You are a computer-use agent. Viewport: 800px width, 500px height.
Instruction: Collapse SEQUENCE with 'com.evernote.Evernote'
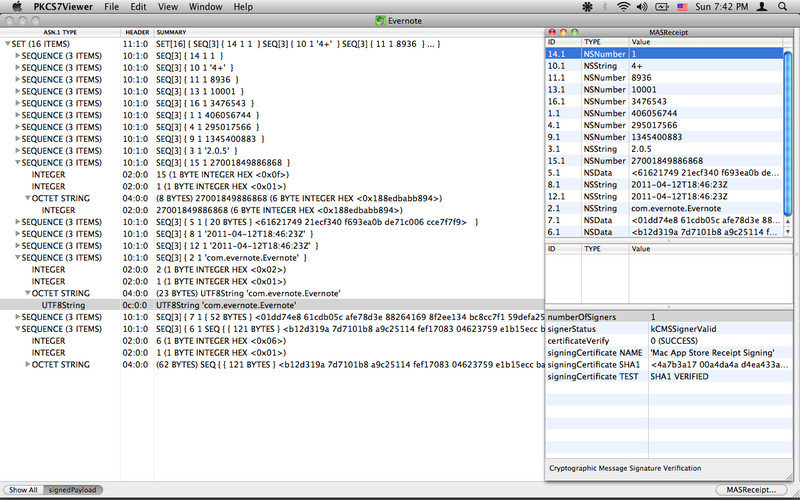point(18,258)
